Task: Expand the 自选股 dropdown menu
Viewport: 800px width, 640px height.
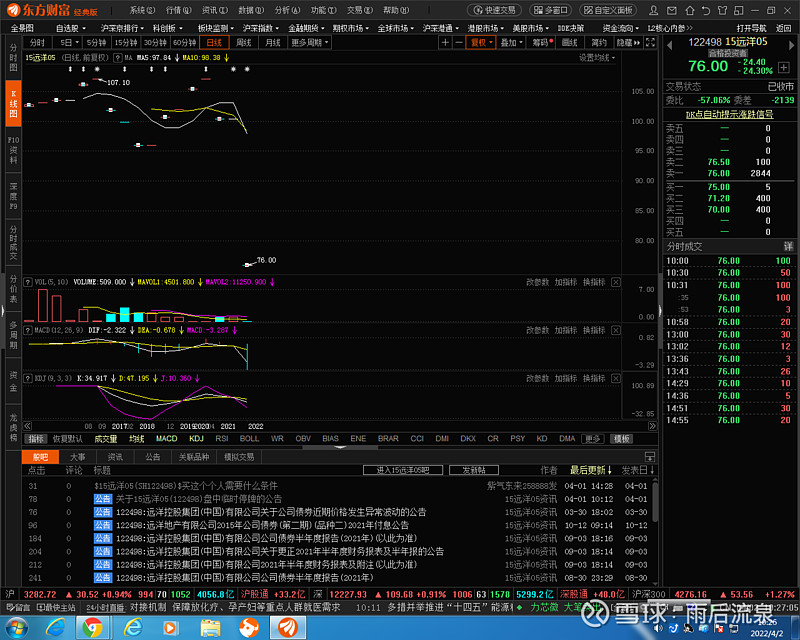Action: (70, 28)
